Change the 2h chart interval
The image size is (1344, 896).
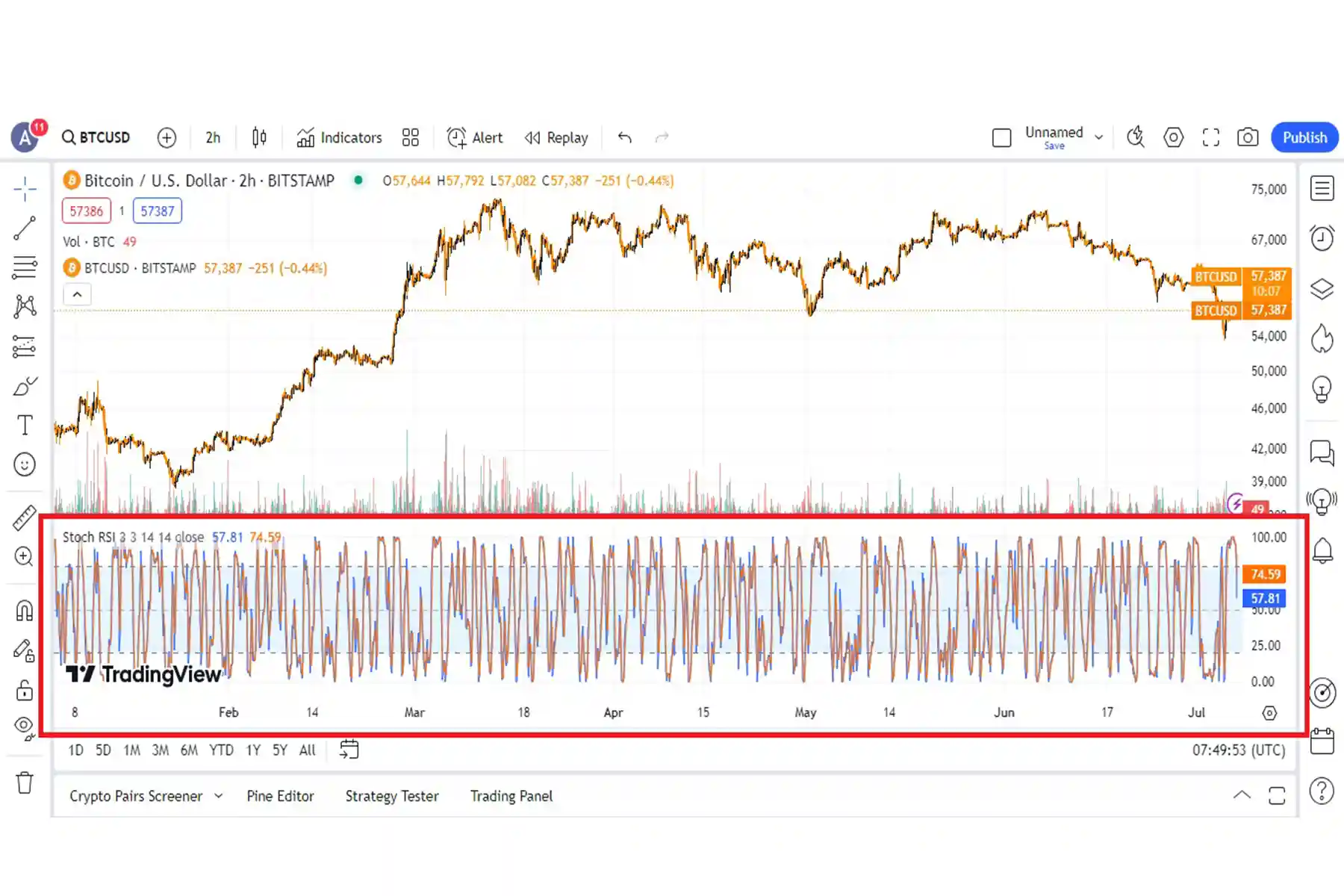[213, 137]
